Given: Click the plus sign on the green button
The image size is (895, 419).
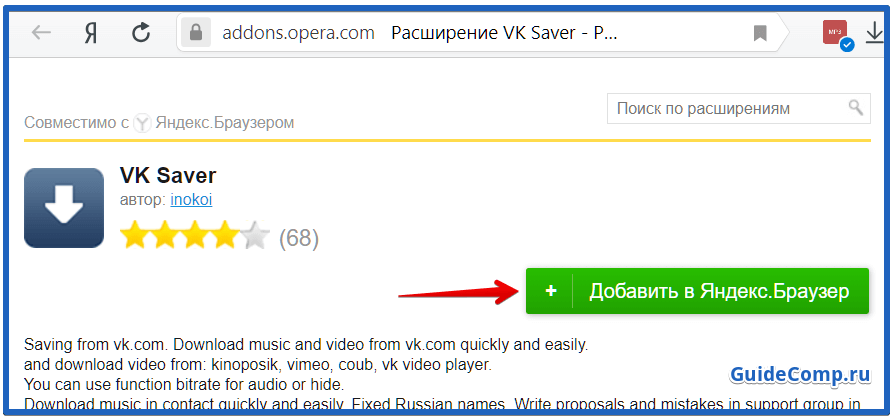Looking at the screenshot, I should tap(550, 291).
